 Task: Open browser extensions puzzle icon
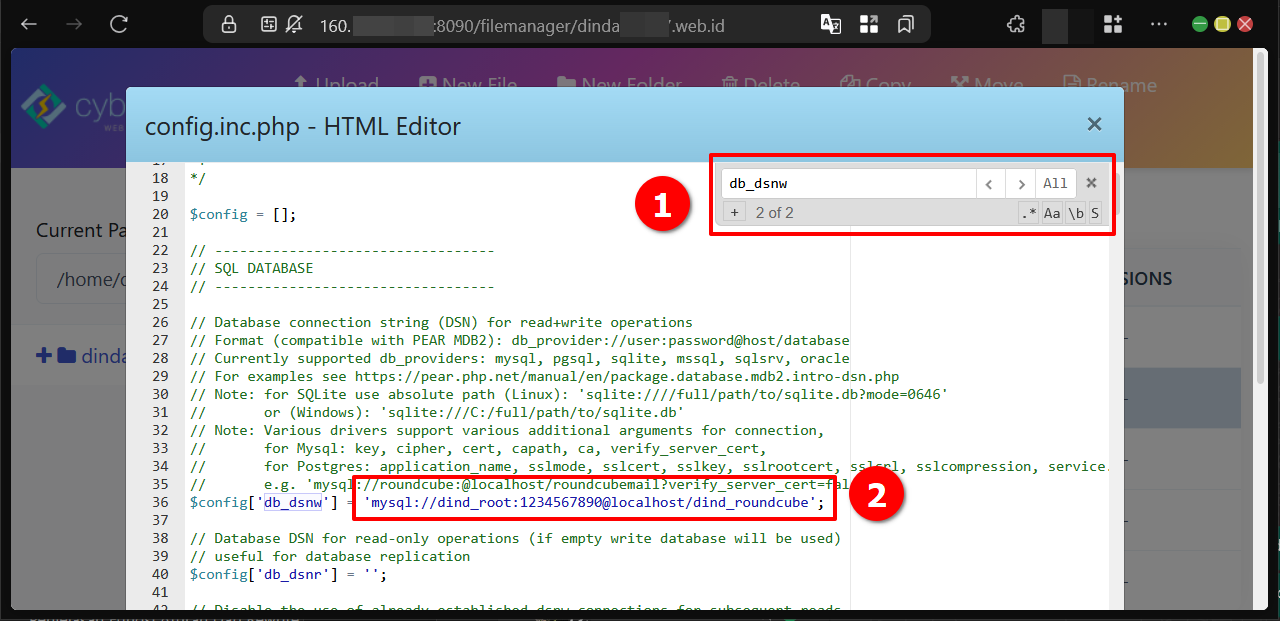[1015, 24]
